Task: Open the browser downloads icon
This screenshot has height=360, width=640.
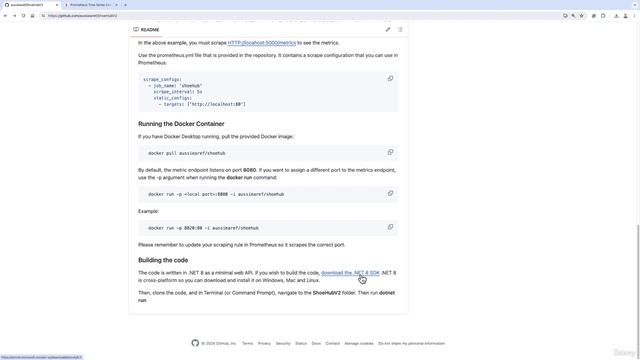Action: point(616,16)
